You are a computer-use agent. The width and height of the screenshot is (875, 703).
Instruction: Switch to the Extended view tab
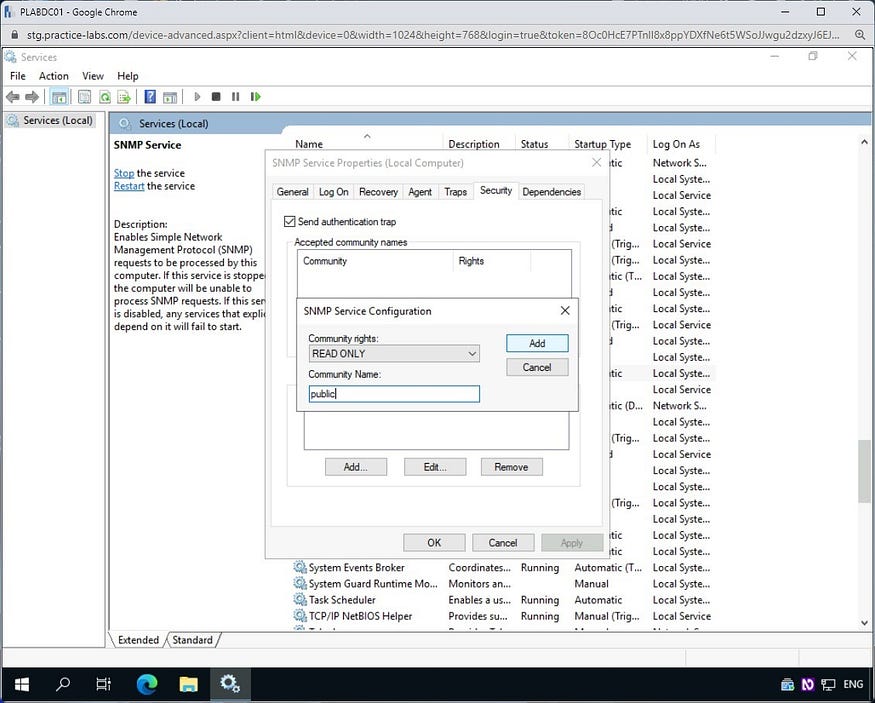[x=138, y=640]
